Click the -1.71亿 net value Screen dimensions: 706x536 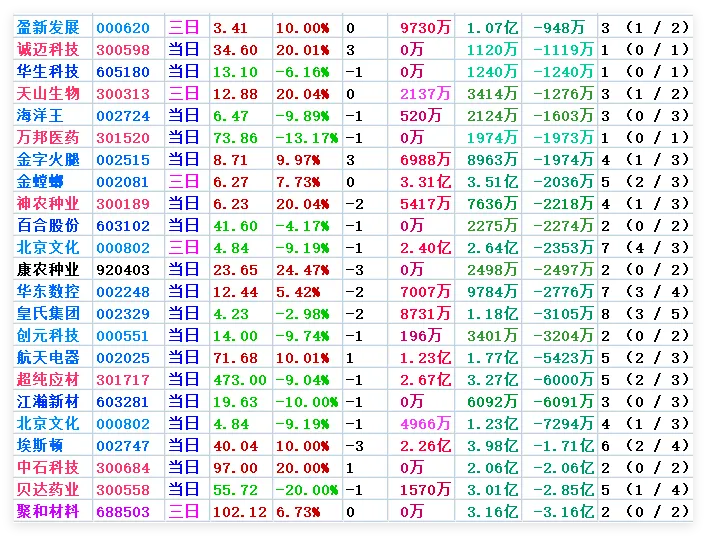click(563, 446)
